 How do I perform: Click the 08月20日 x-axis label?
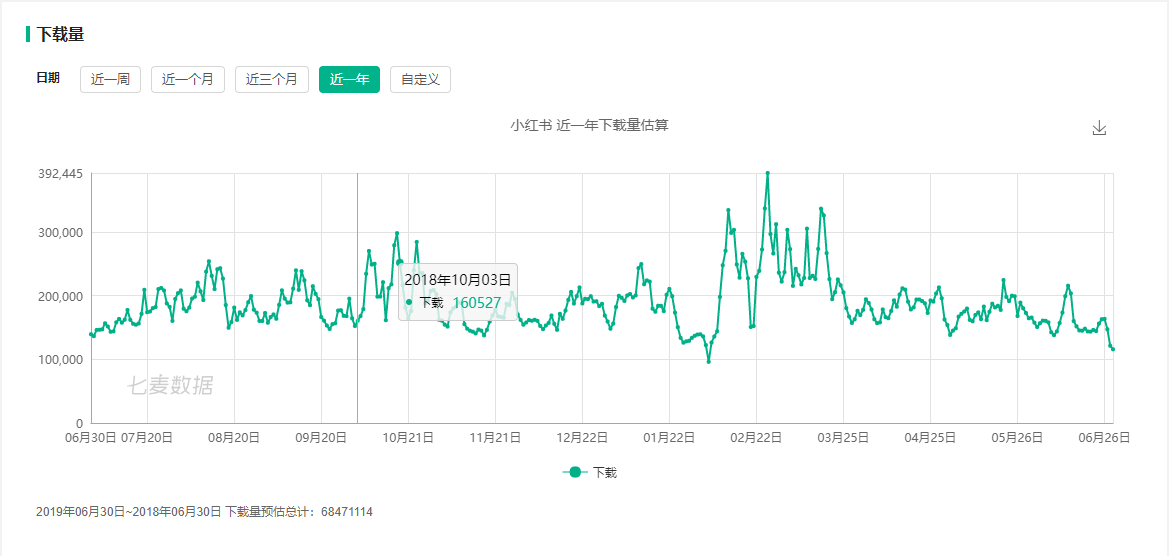(234, 438)
